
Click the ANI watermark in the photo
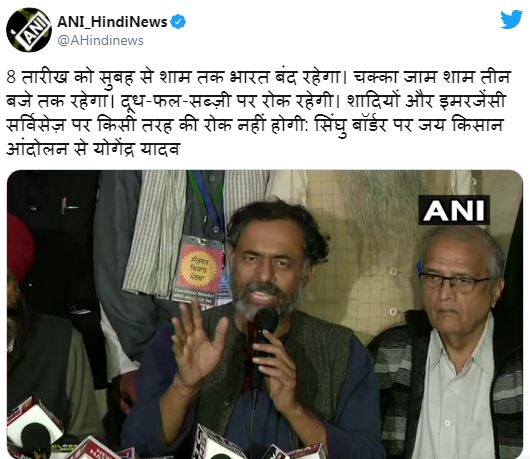(454, 210)
